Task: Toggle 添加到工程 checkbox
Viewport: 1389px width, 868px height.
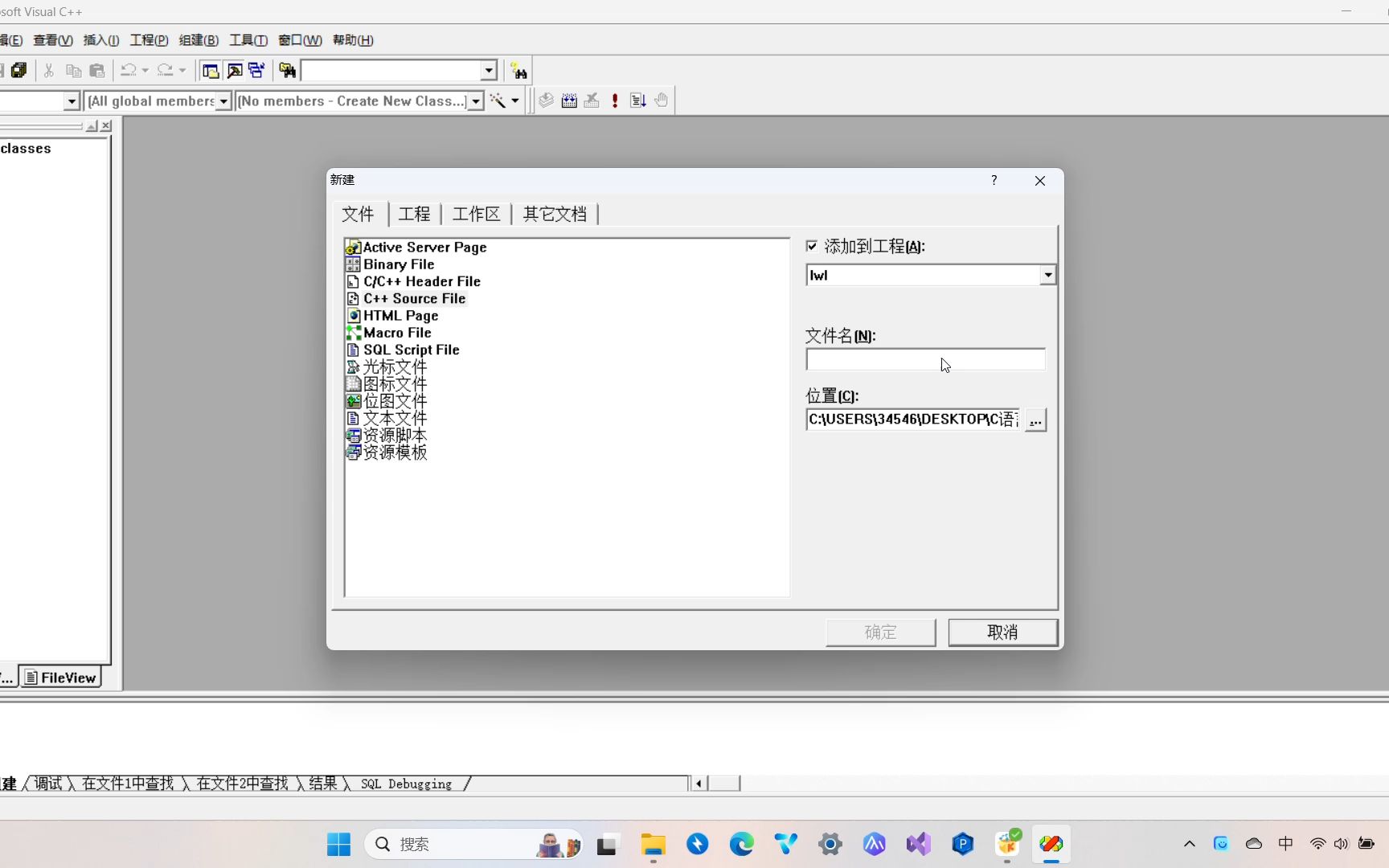Action: point(812,246)
